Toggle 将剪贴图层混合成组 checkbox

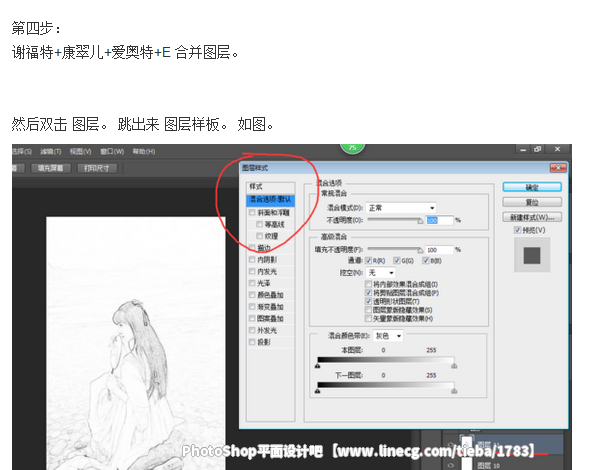pyautogui.click(x=368, y=293)
